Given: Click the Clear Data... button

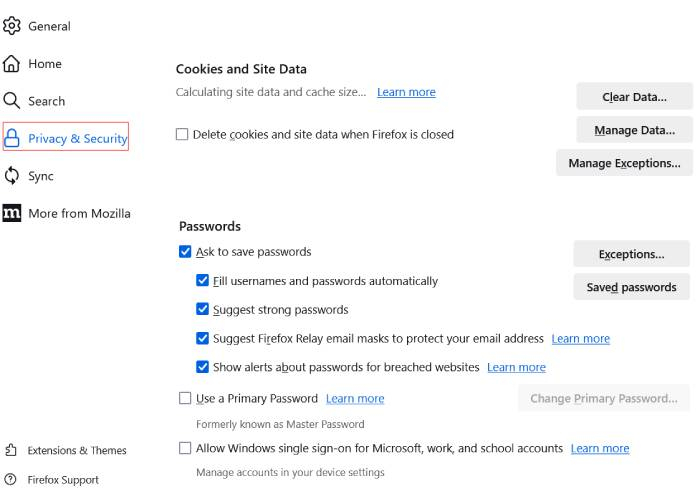Looking at the screenshot, I should [x=634, y=96].
